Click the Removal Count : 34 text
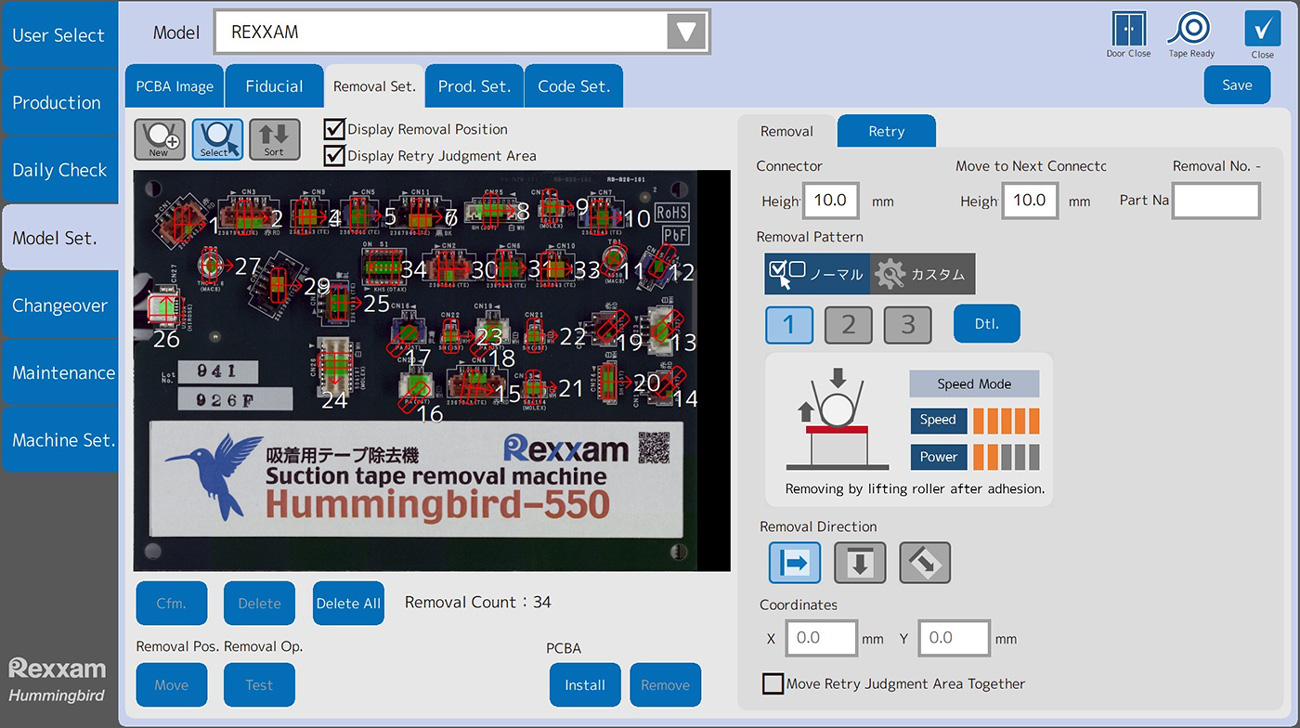The height and width of the screenshot is (728, 1300). (478, 602)
